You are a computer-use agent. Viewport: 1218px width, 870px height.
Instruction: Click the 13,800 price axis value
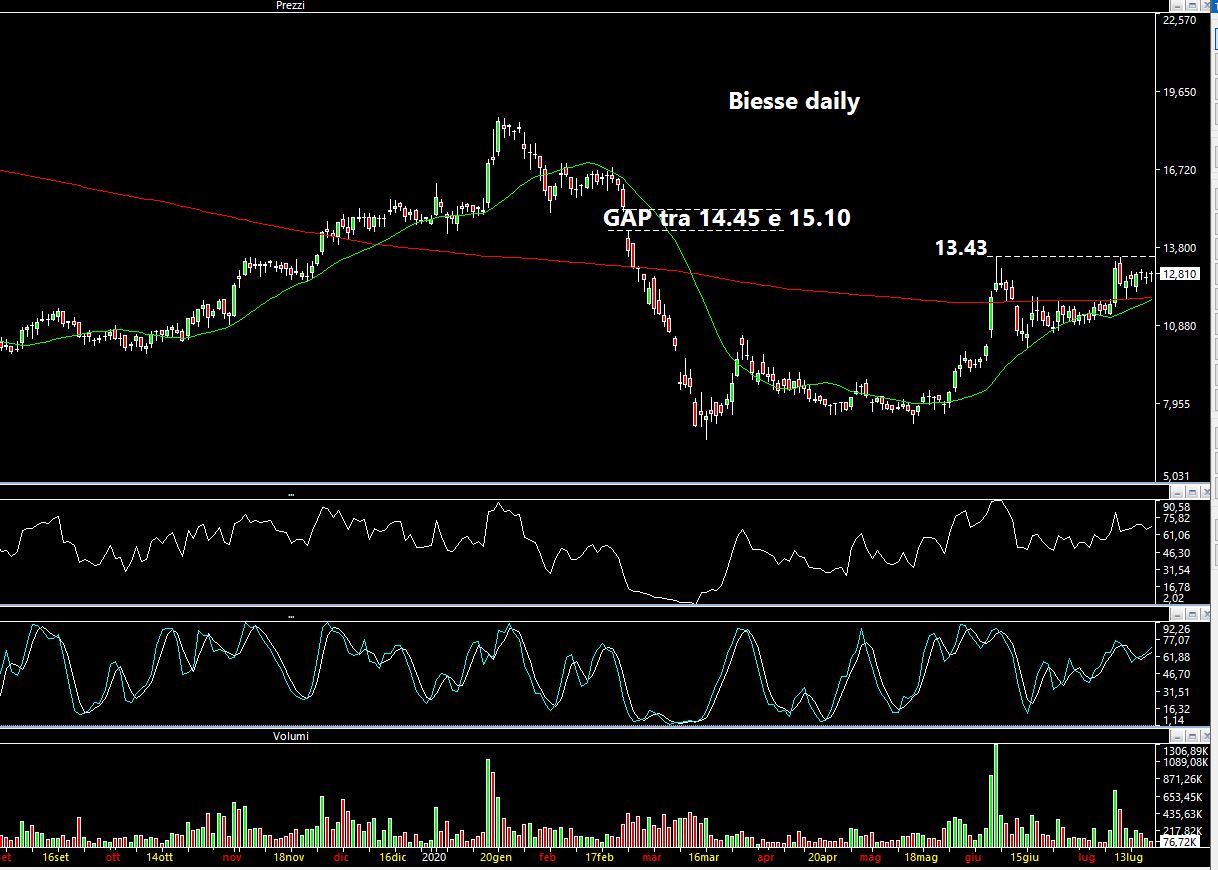(x=1180, y=248)
